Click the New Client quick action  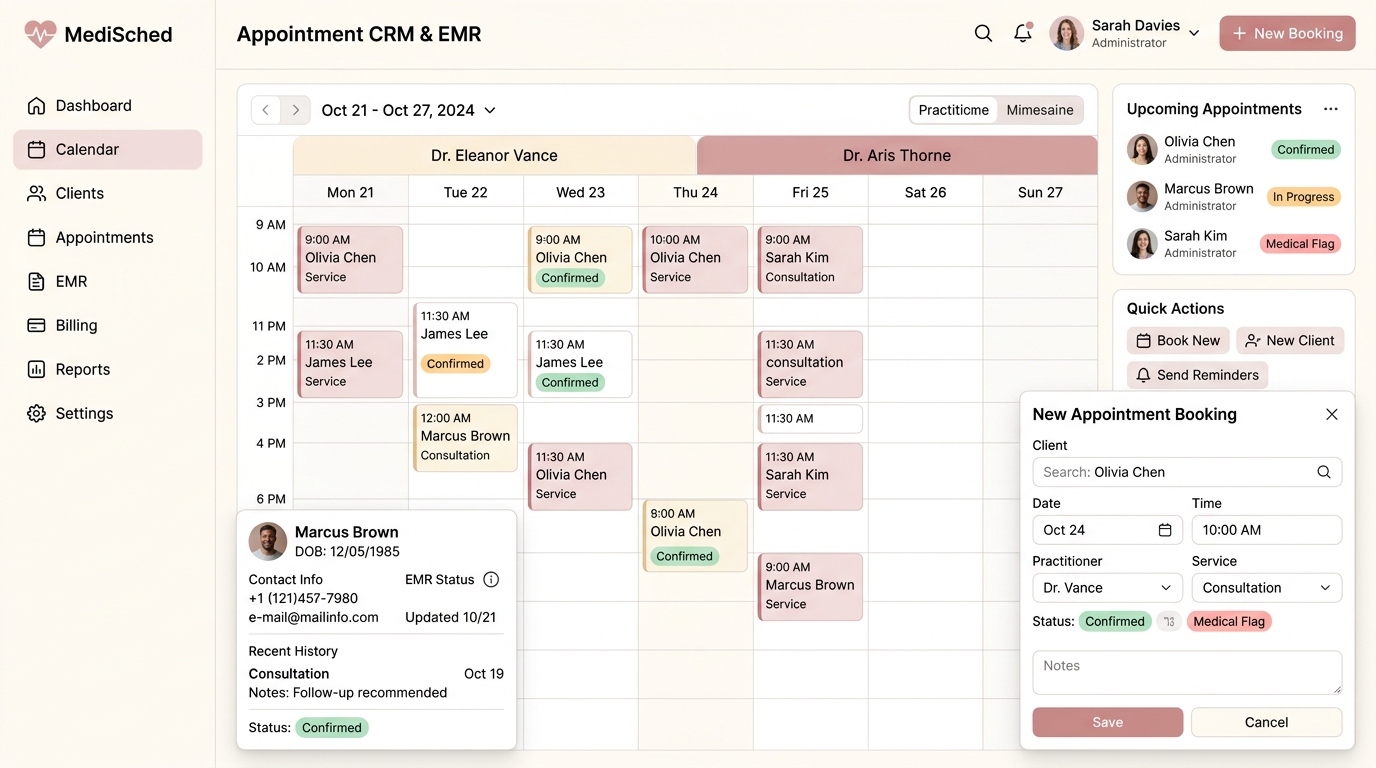point(1291,341)
